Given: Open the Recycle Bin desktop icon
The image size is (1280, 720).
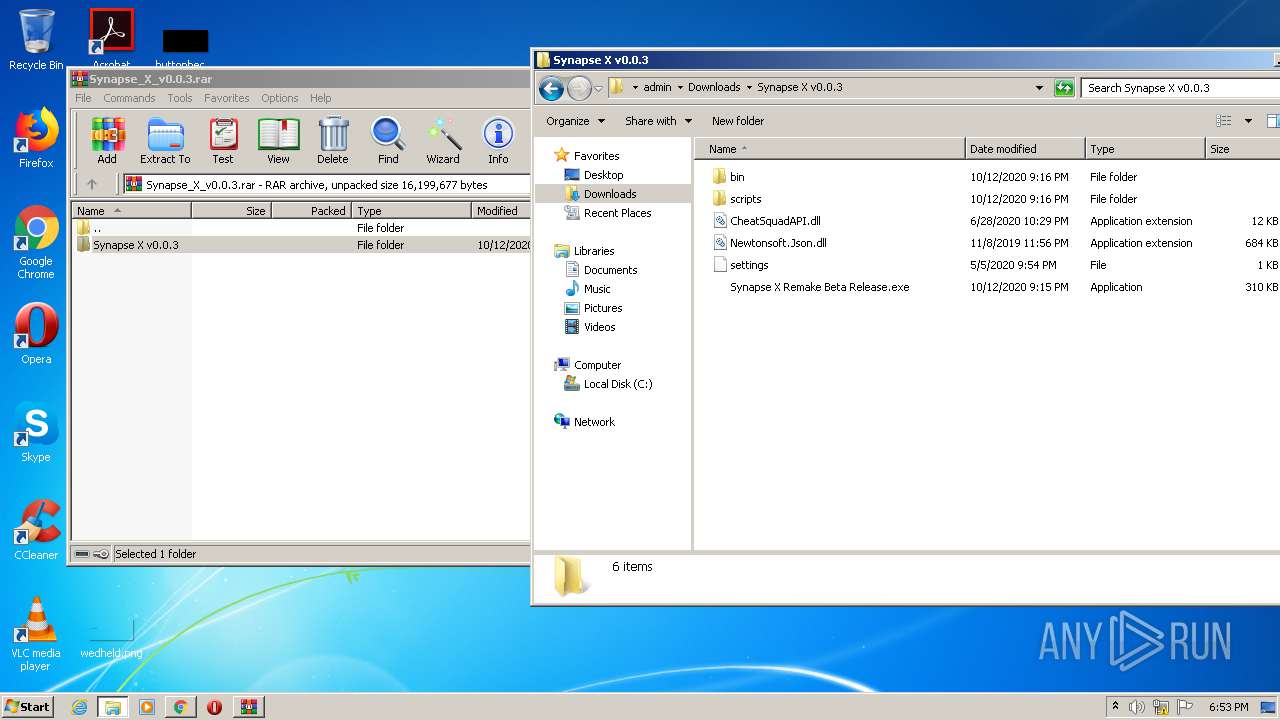Looking at the screenshot, I should (36, 40).
